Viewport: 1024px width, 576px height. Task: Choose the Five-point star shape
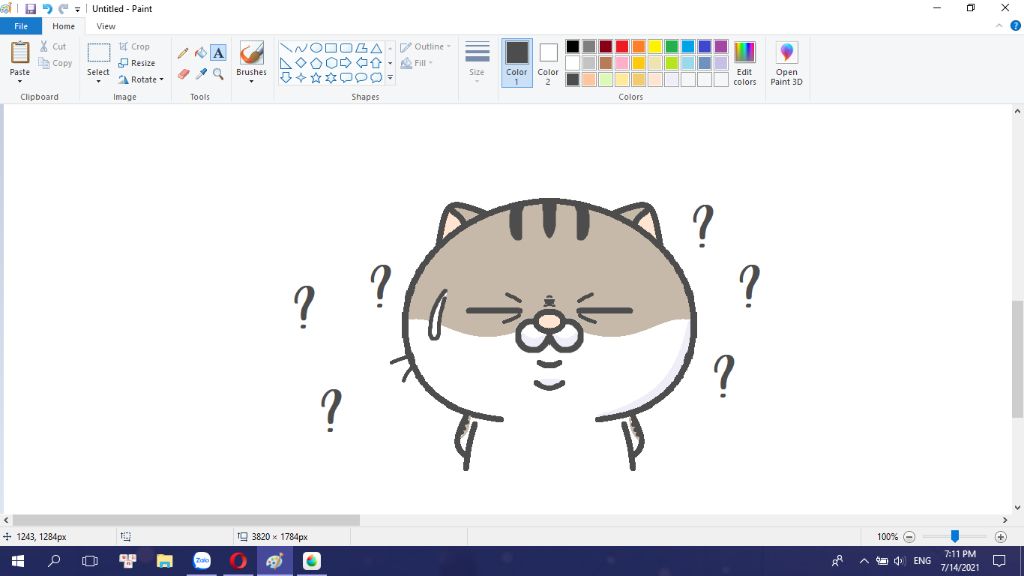(316, 78)
